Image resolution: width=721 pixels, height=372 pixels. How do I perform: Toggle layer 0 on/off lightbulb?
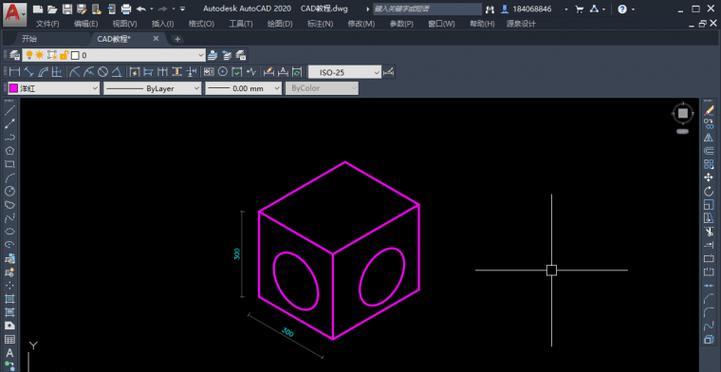tap(29, 55)
